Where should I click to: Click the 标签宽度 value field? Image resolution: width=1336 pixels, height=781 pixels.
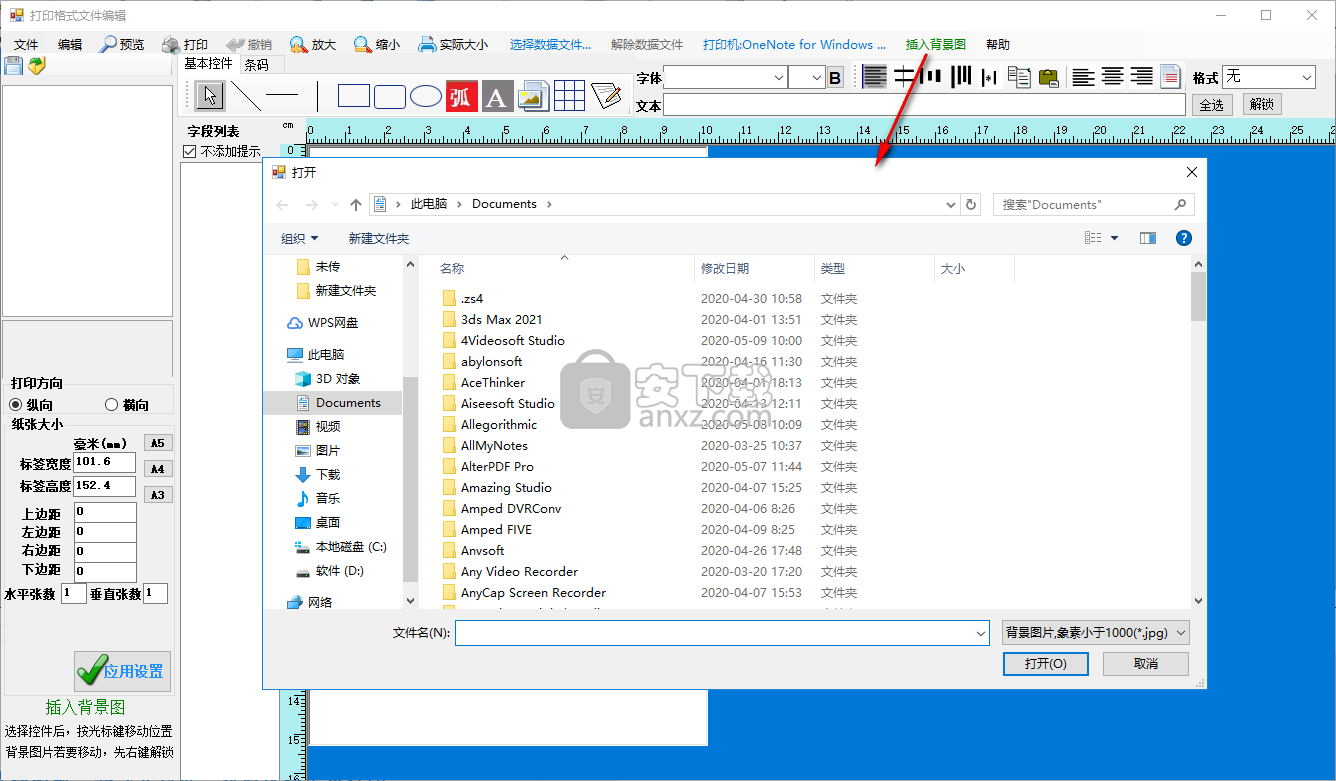tap(105, 462)
